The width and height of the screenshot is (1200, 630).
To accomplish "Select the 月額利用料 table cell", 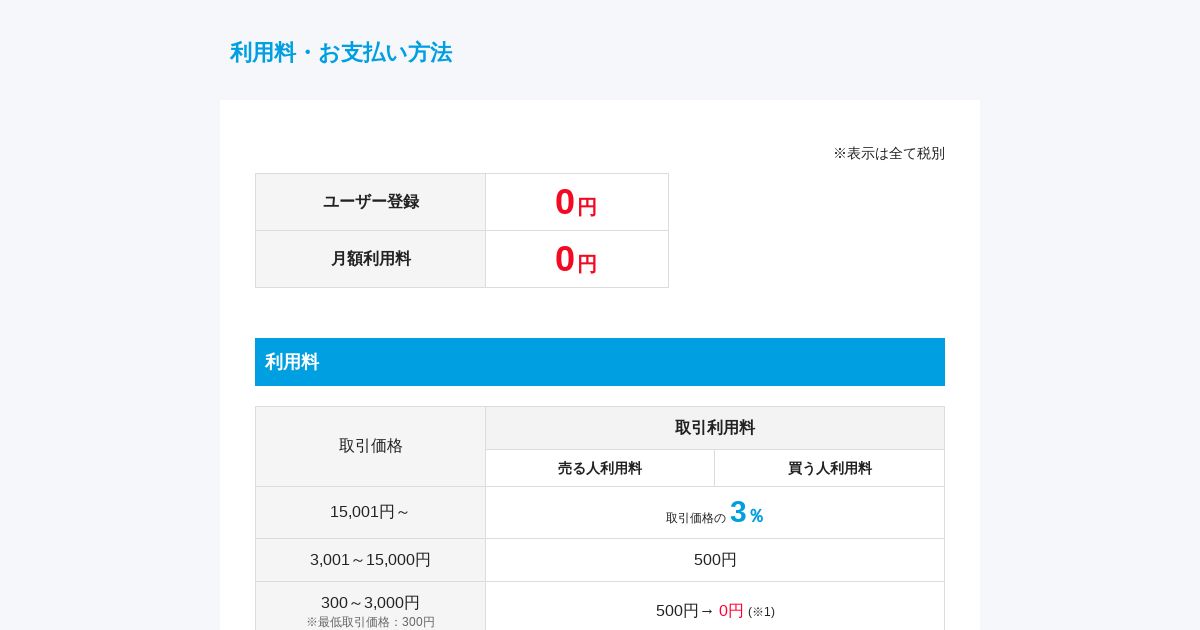I will [370, 259].
